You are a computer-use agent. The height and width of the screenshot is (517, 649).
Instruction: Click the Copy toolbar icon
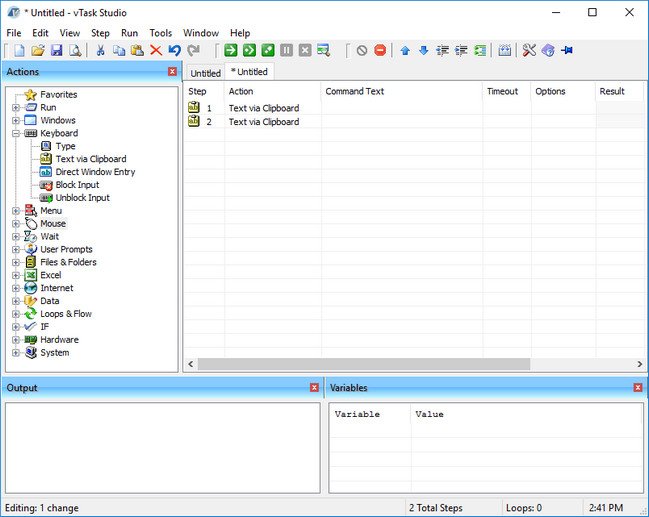pos(119,50)
